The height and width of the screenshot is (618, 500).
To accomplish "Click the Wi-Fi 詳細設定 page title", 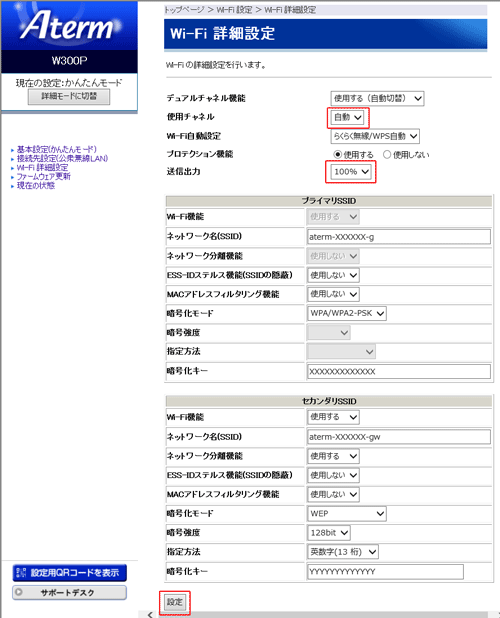I will 222,34.
